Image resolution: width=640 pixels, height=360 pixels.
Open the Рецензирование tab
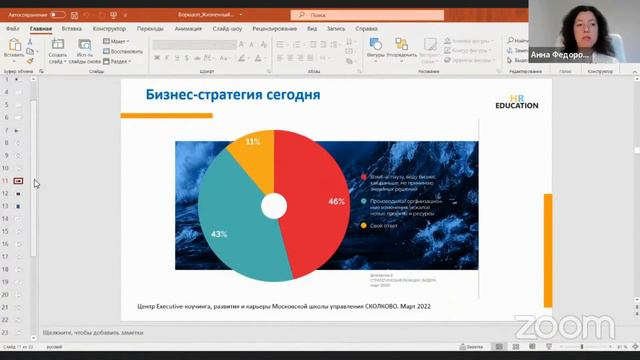274,29
